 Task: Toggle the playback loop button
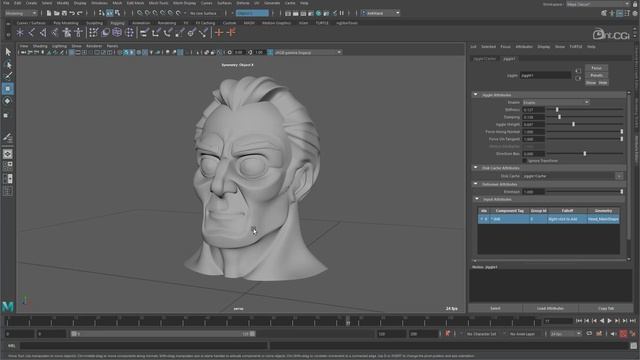589,334
